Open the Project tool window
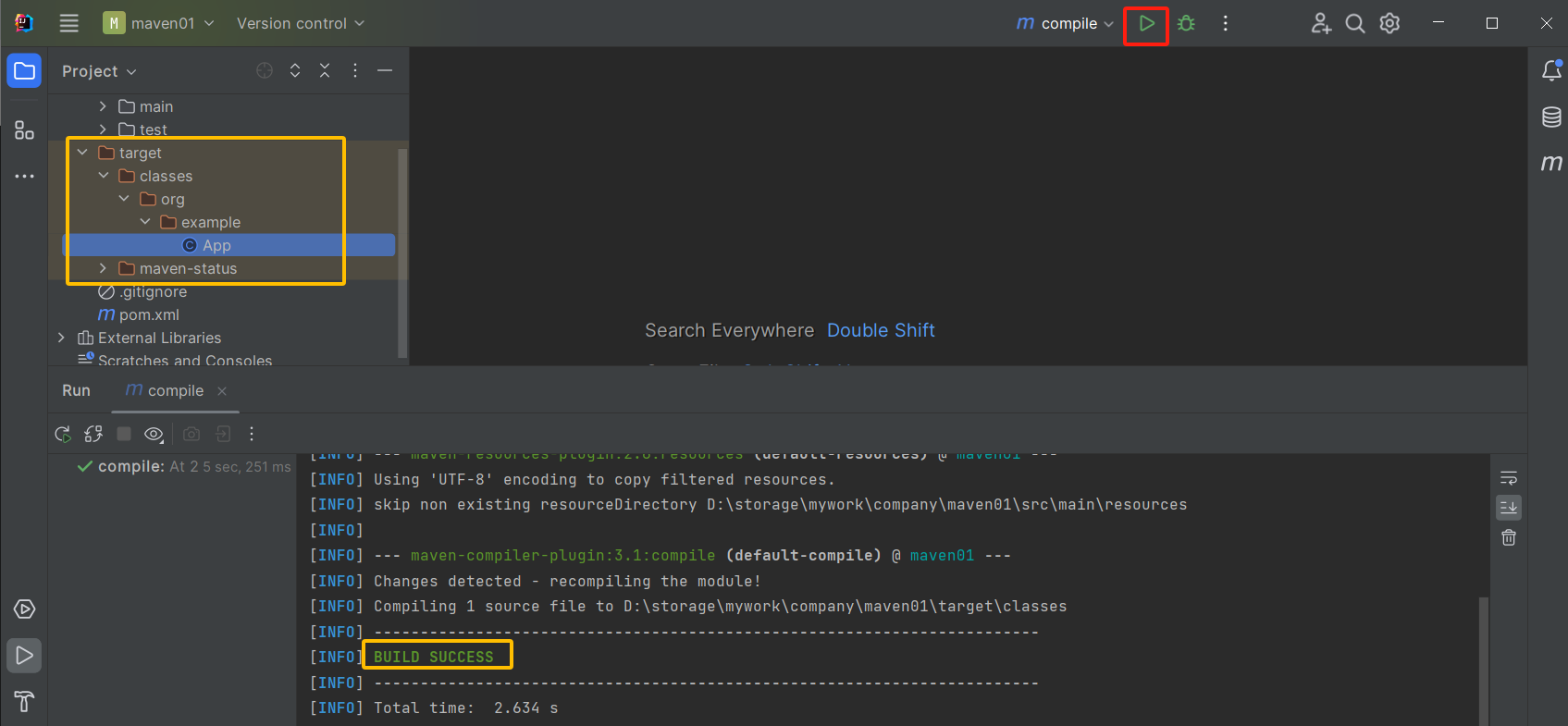This screenshot has width=1568, height=726. click(x=25, y=71)
